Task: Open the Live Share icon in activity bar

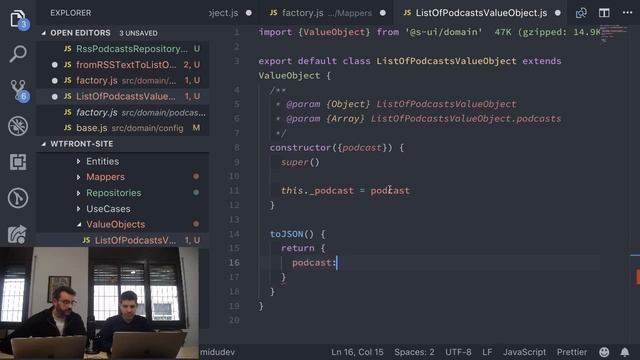Action: point(18,234)
